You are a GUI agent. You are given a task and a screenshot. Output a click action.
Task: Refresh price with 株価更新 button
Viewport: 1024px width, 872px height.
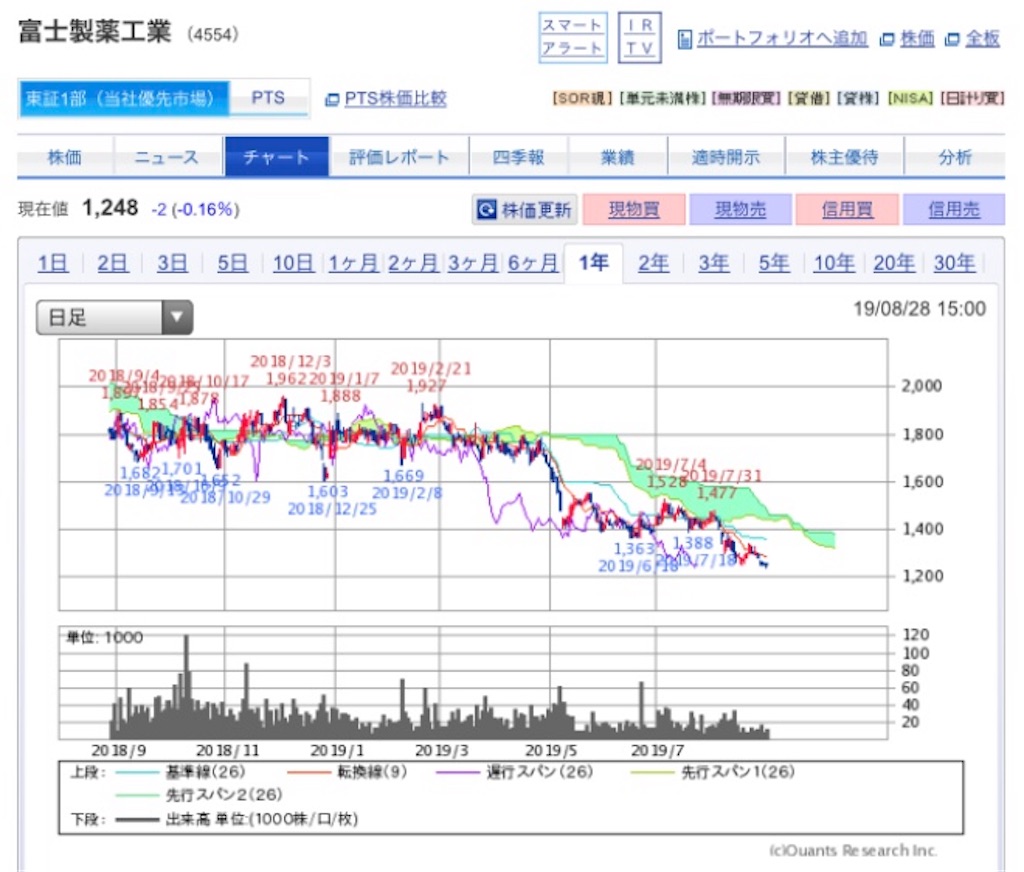pyautogui.click(x=524, y=210)
